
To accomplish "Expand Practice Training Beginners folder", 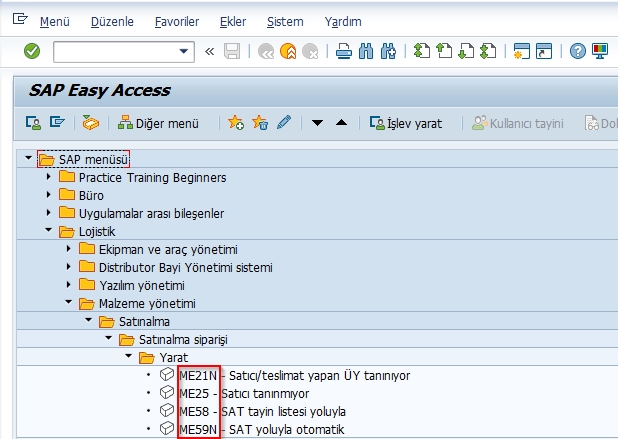I will pos(48,178).
